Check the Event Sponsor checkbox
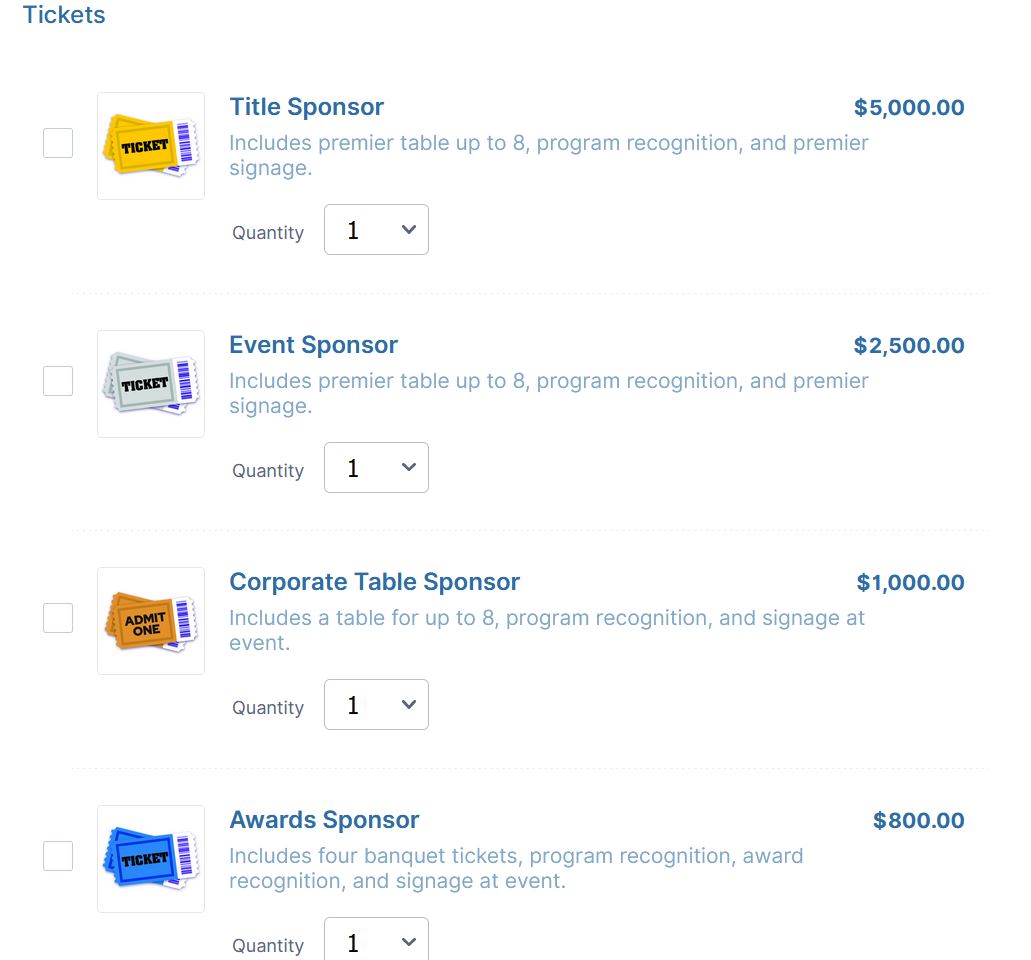Screen dimensions: 1031x960 coord(57,381)
